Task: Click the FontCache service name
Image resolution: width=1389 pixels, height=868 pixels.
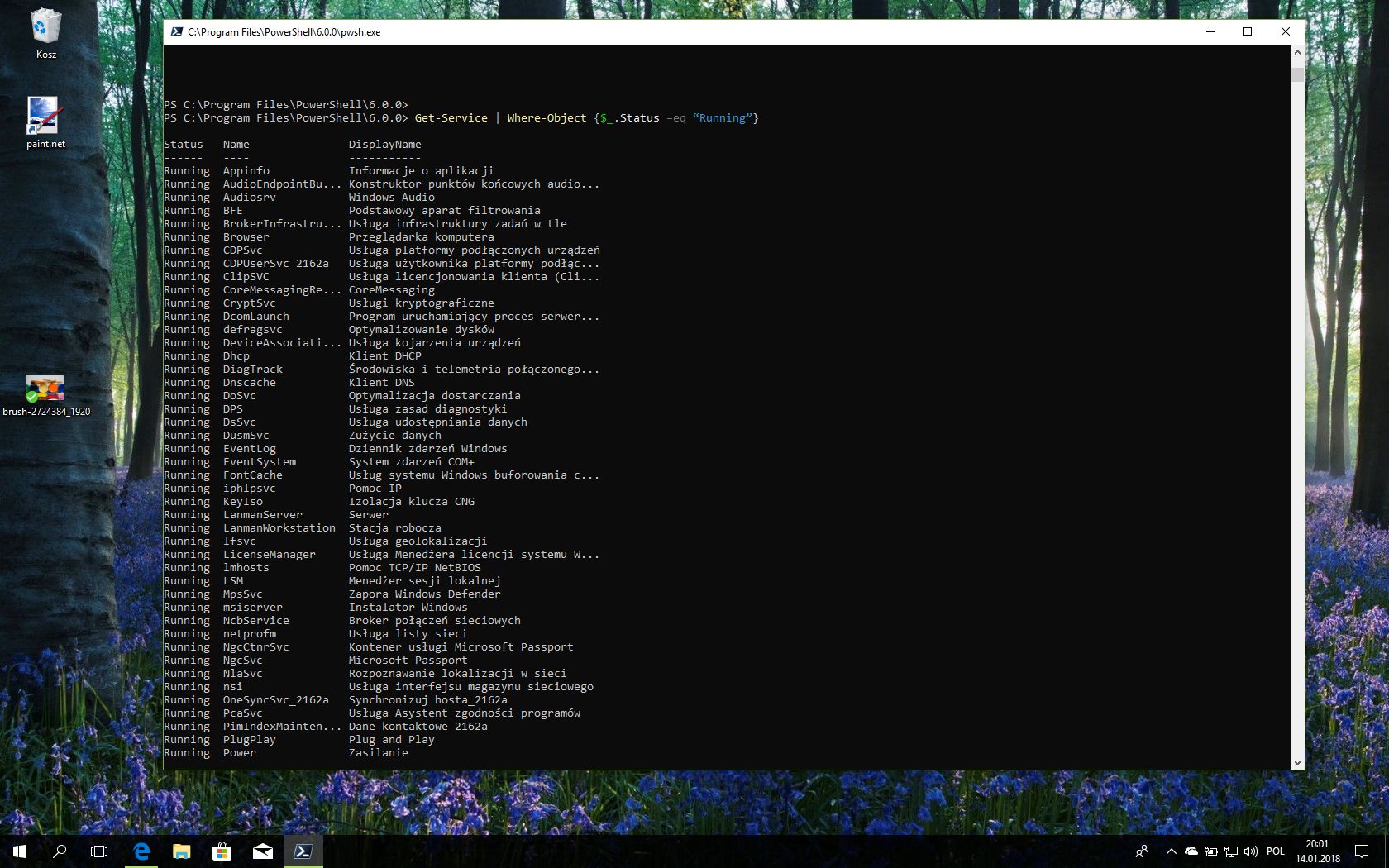Action: [253, 475]
